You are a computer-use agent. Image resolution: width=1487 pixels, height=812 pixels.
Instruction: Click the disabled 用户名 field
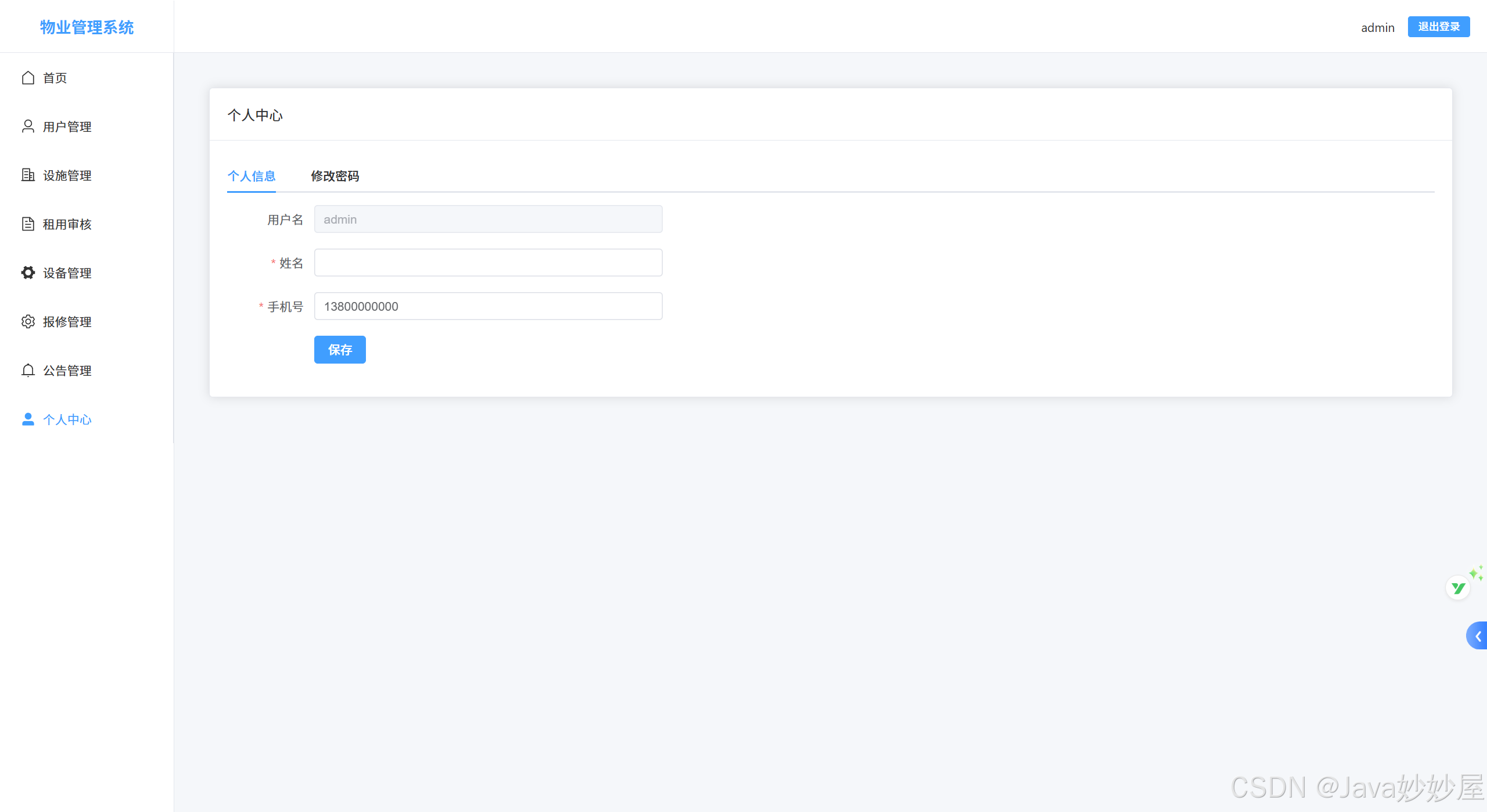coord(488,219)
